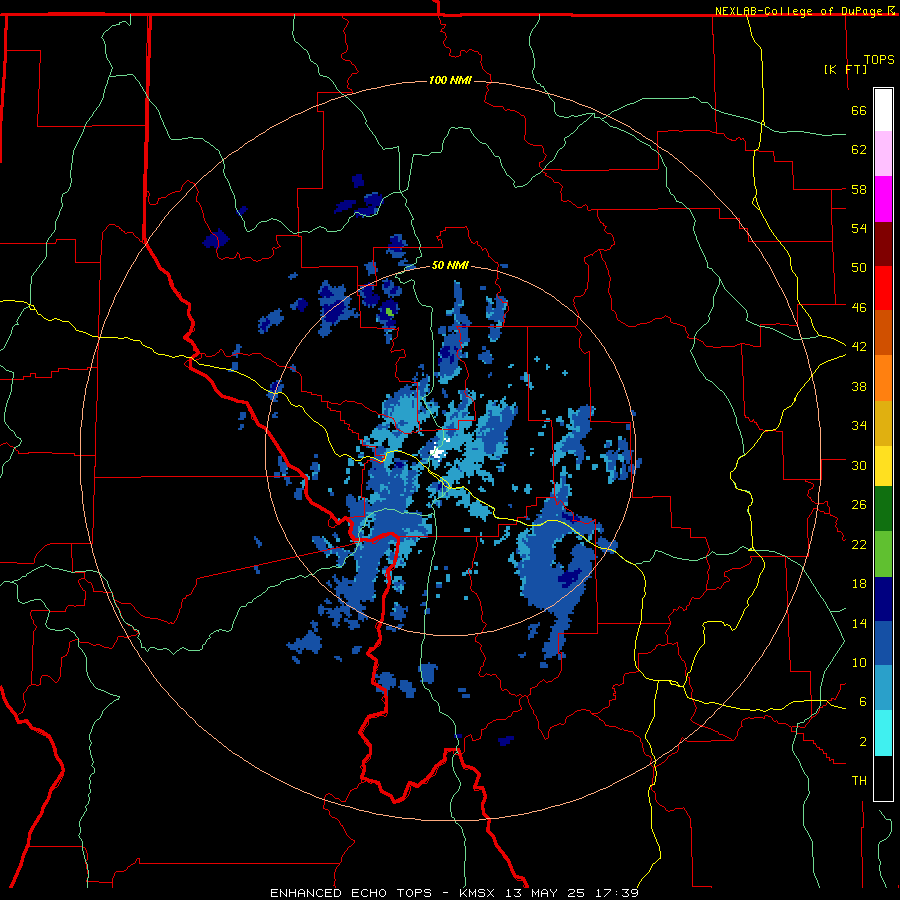Click the "22" legend value
Viewport: 900px width, 900px height.
pos(859,545)
